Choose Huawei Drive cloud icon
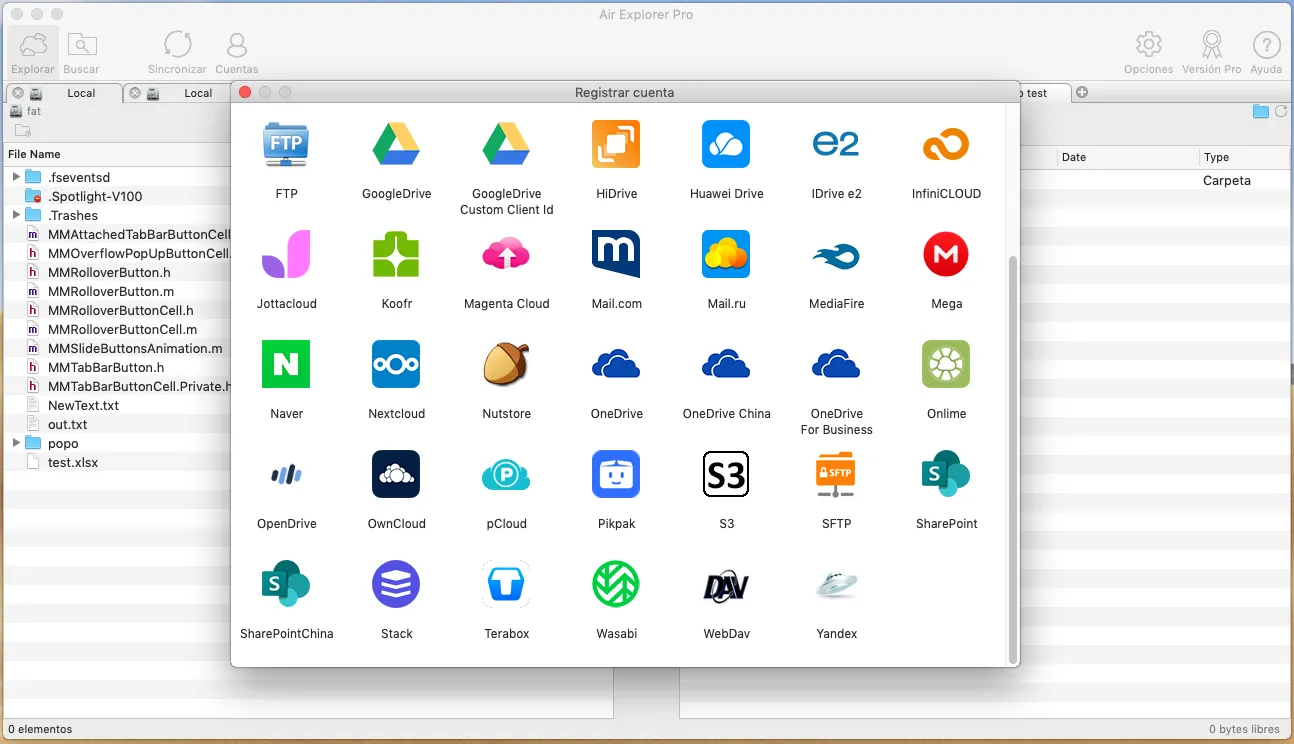 pos(726,144)
